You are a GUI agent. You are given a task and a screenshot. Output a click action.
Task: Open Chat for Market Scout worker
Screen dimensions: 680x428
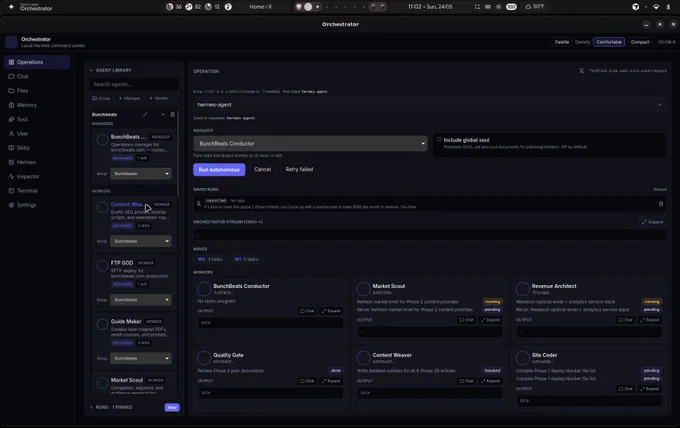point(466,320)
